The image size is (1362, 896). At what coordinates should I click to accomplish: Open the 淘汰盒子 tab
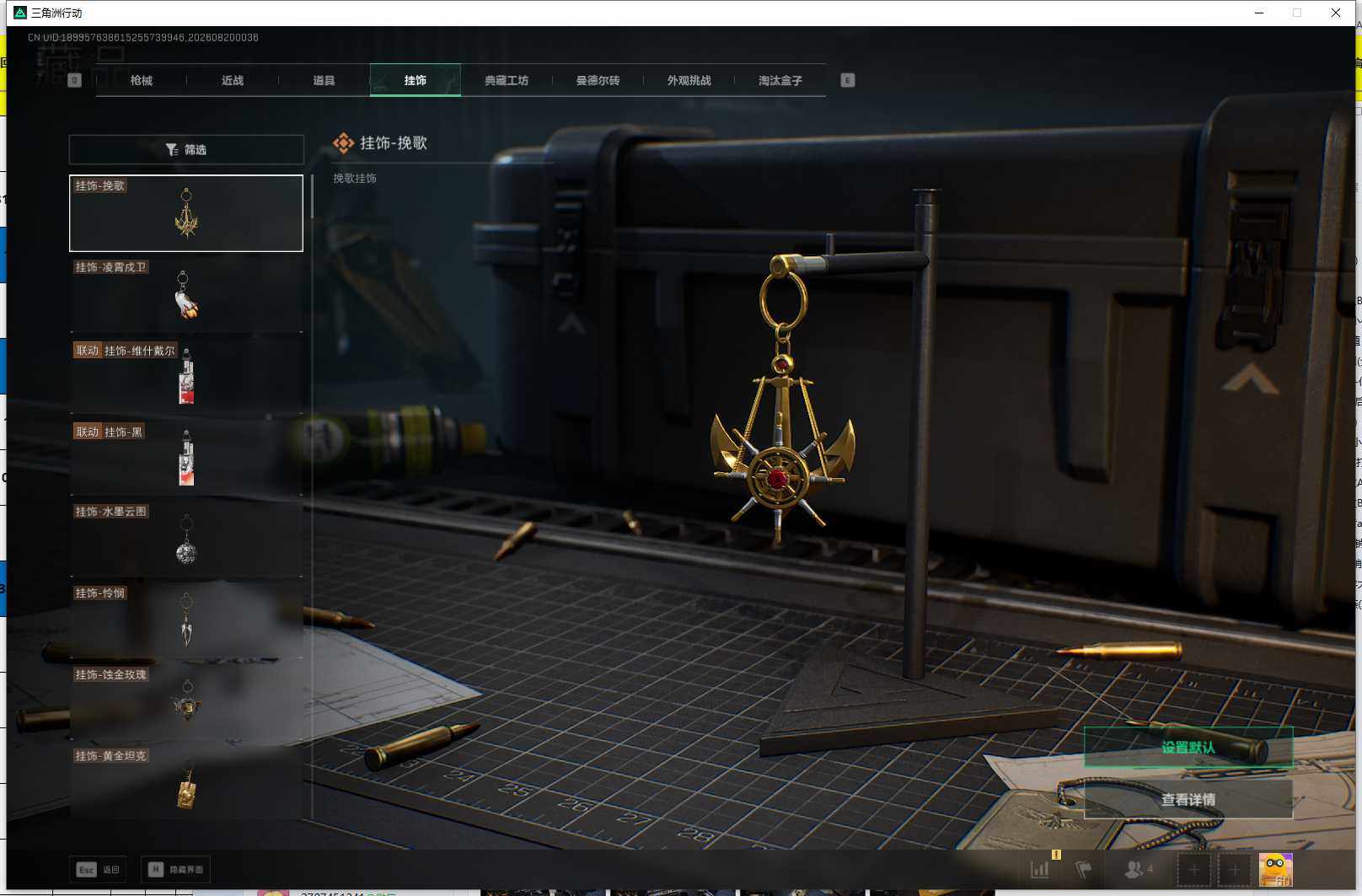pos(780,80)
